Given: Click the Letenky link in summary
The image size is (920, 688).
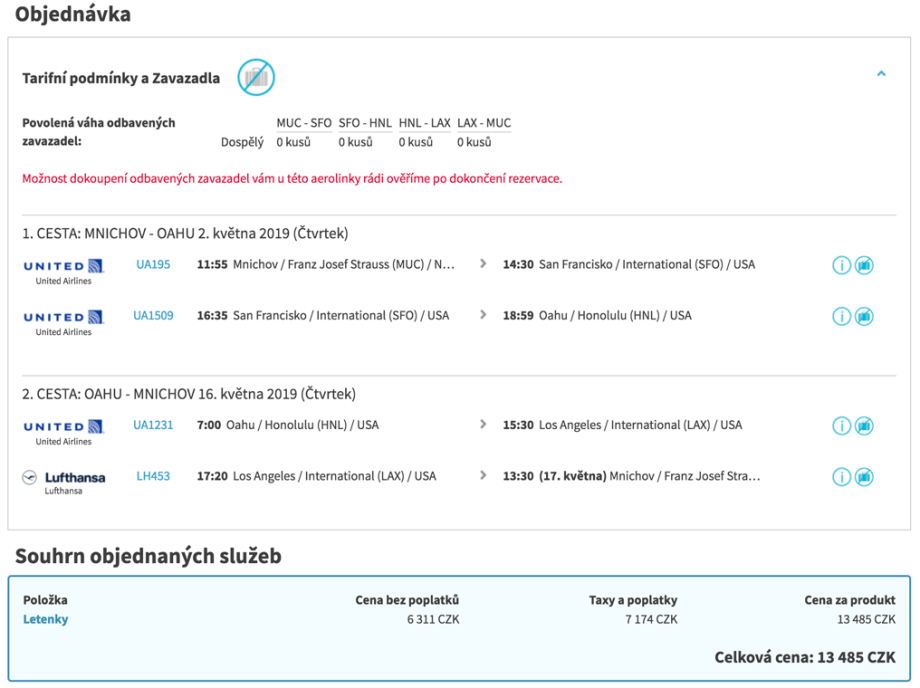Looking at the screenshot, I should pos(45,620).
